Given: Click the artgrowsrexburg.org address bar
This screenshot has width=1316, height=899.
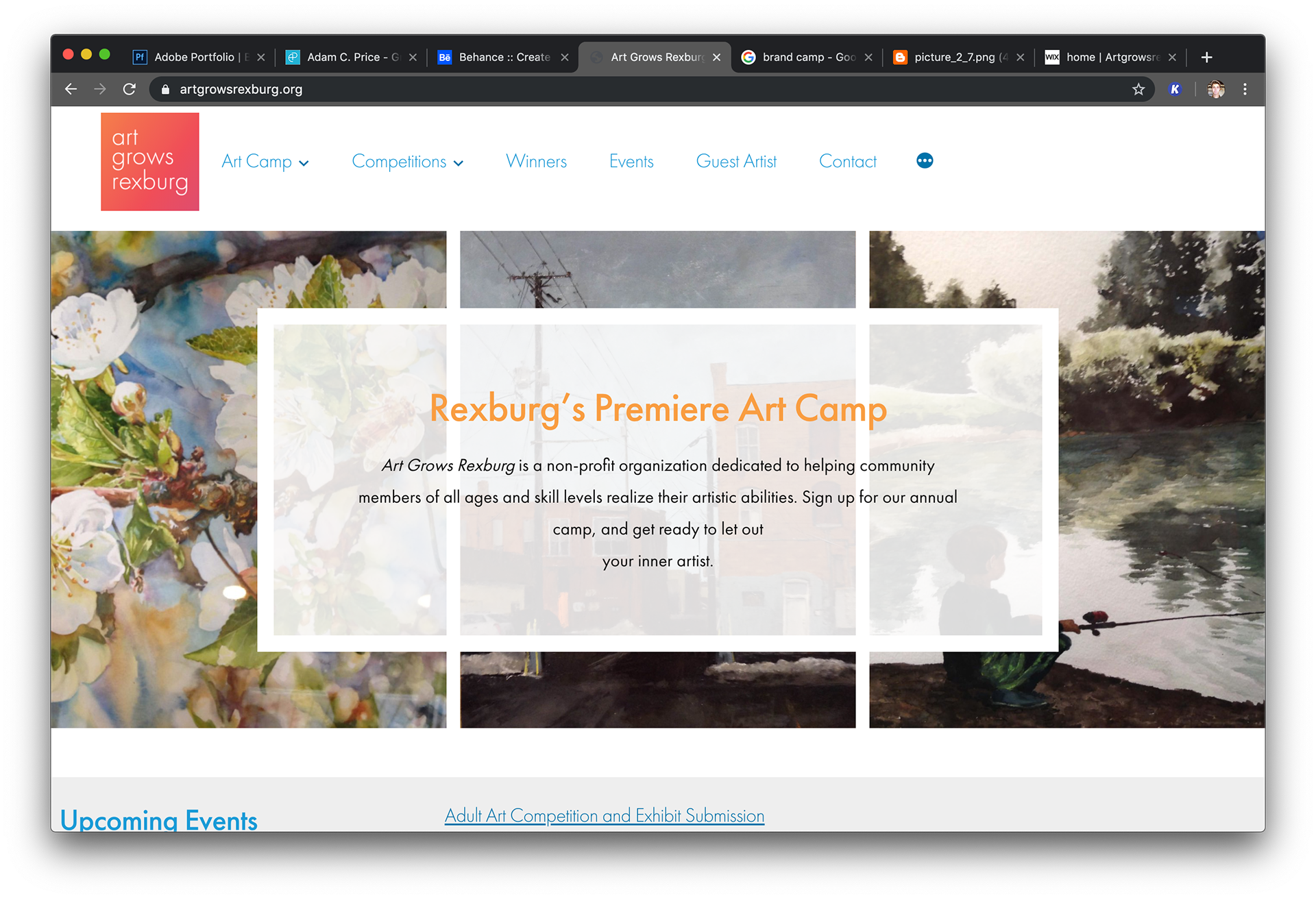Looking at the screenshot, I should click(x=644, y=89).
